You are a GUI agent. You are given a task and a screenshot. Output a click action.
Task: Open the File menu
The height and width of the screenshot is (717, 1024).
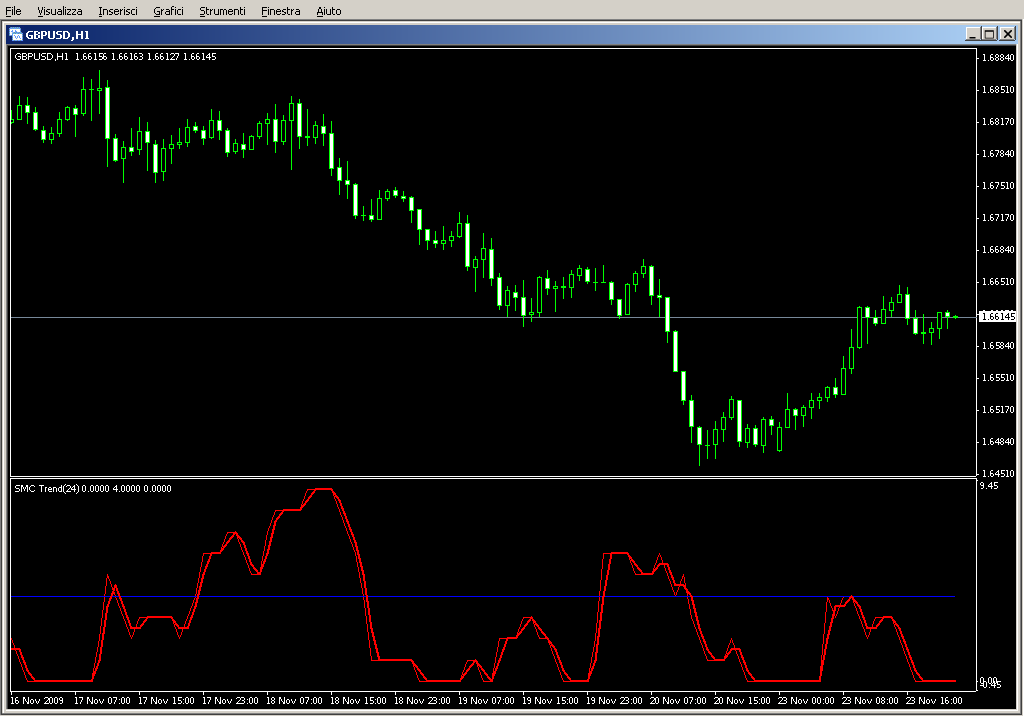[x=13, y=11]
